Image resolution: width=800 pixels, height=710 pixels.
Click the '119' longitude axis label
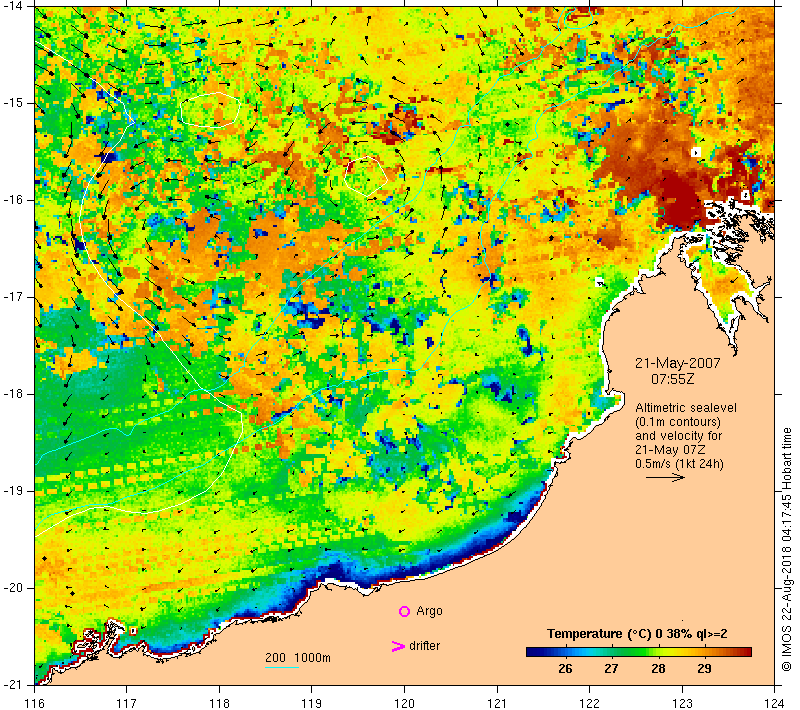[312, 703]
